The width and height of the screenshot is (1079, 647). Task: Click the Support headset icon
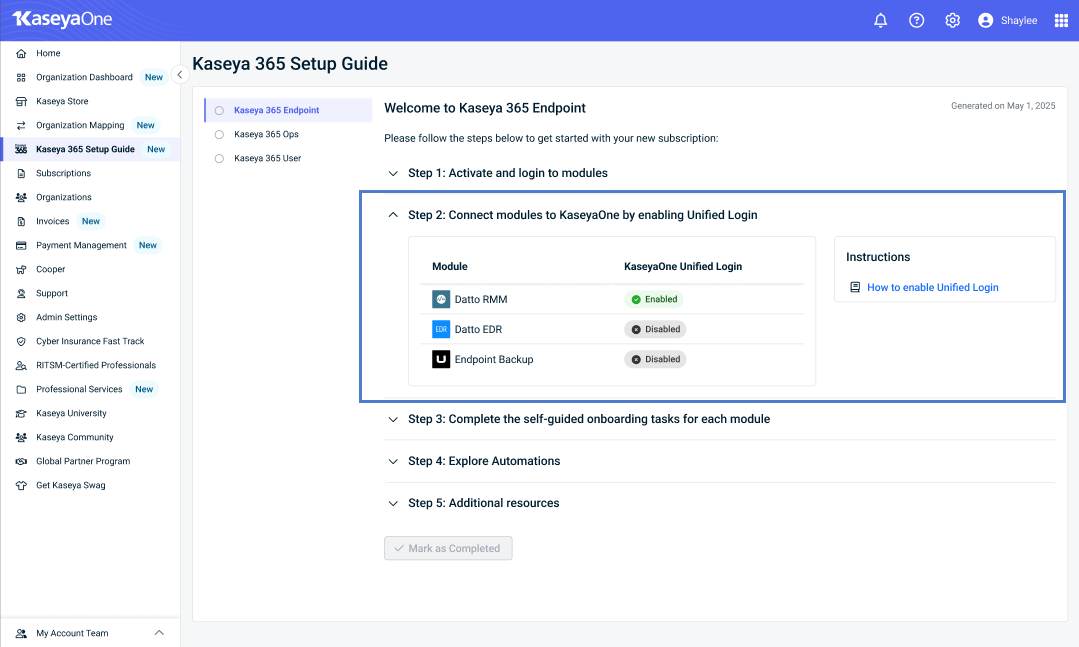pos(21,294)
